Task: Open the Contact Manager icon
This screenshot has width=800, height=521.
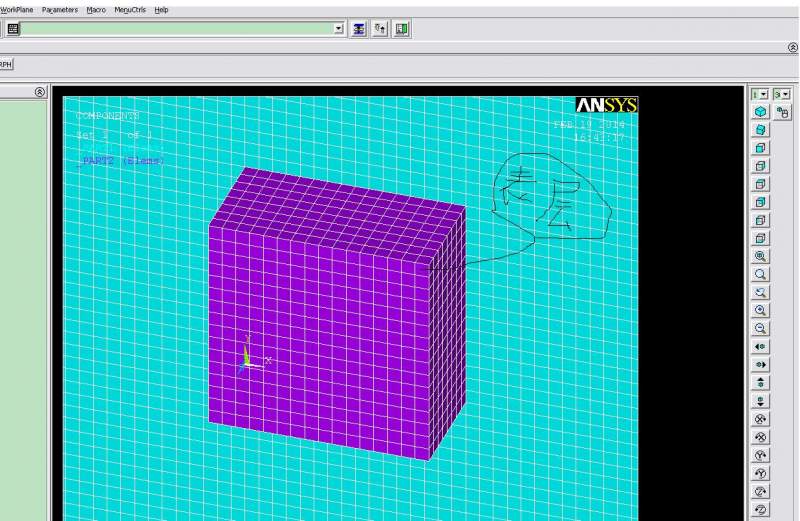Action: [402, 29]
